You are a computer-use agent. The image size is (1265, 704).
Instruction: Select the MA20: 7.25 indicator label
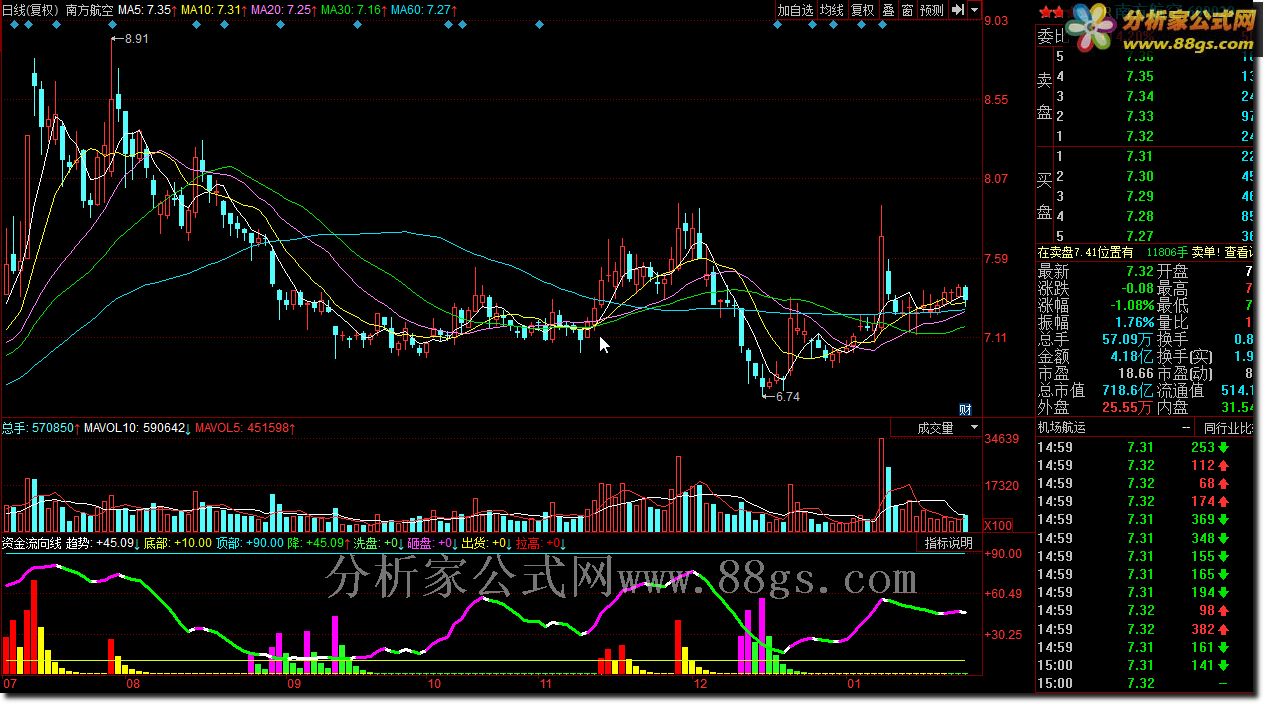[282, 9]
